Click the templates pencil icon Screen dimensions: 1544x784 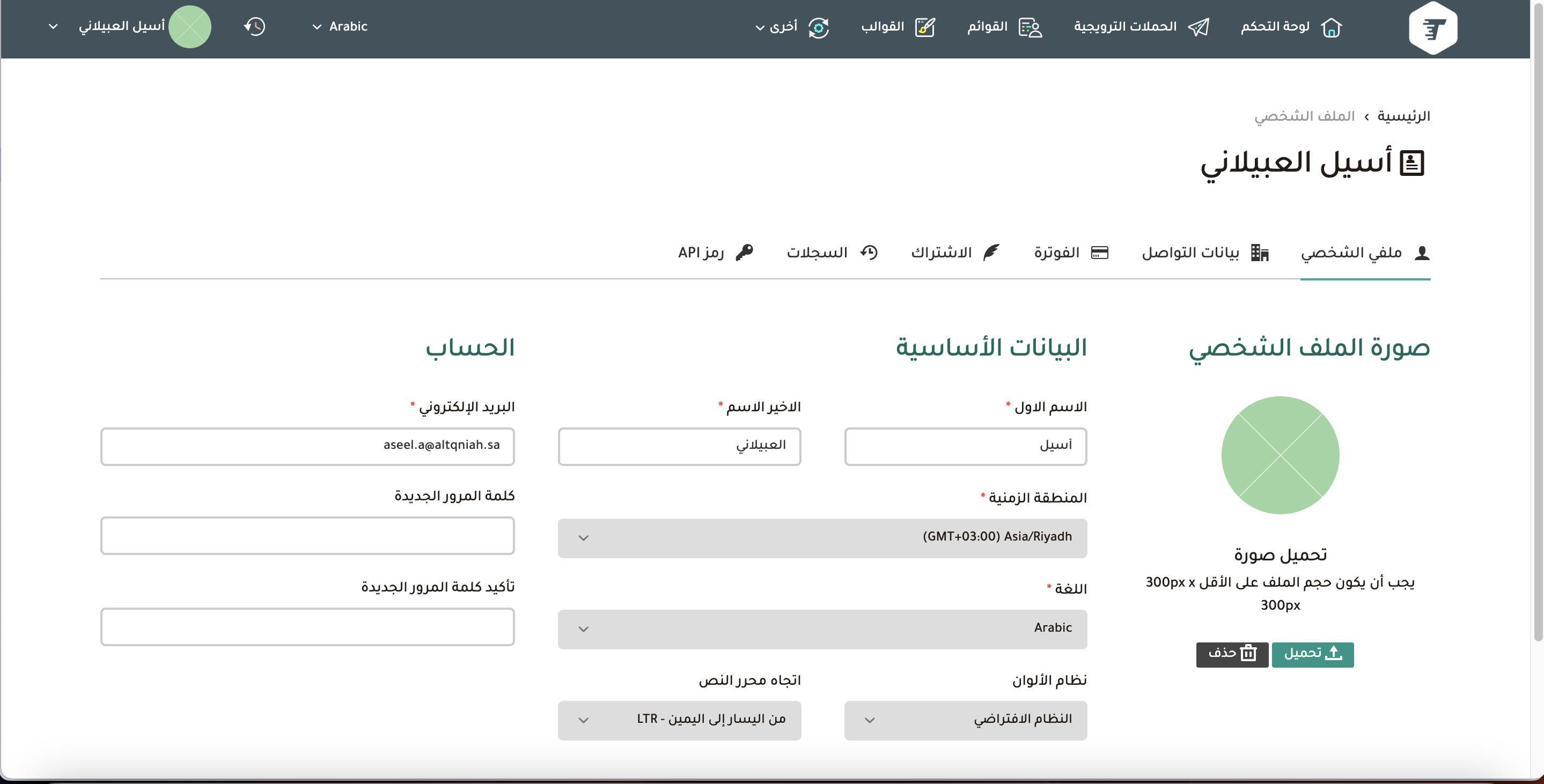point(925,27)
